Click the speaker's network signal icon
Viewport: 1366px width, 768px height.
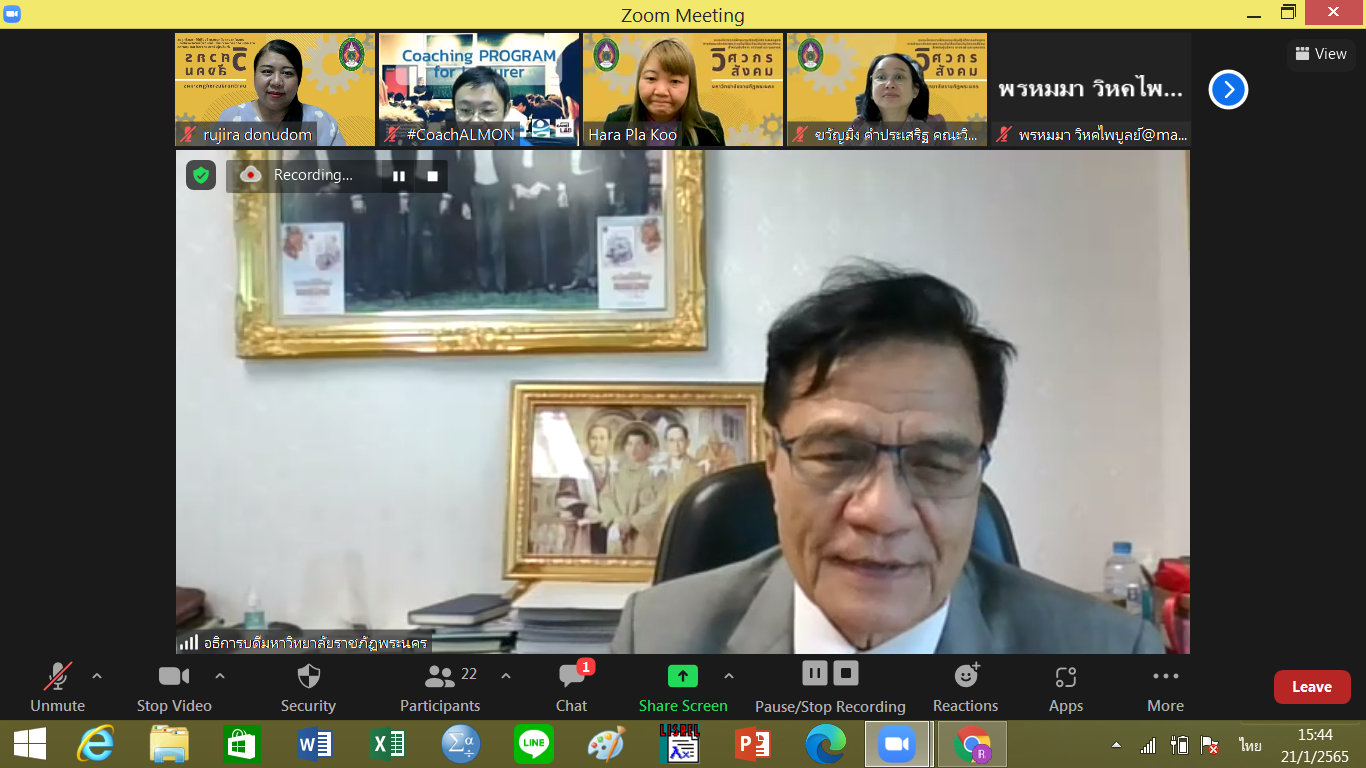(188, 643)
